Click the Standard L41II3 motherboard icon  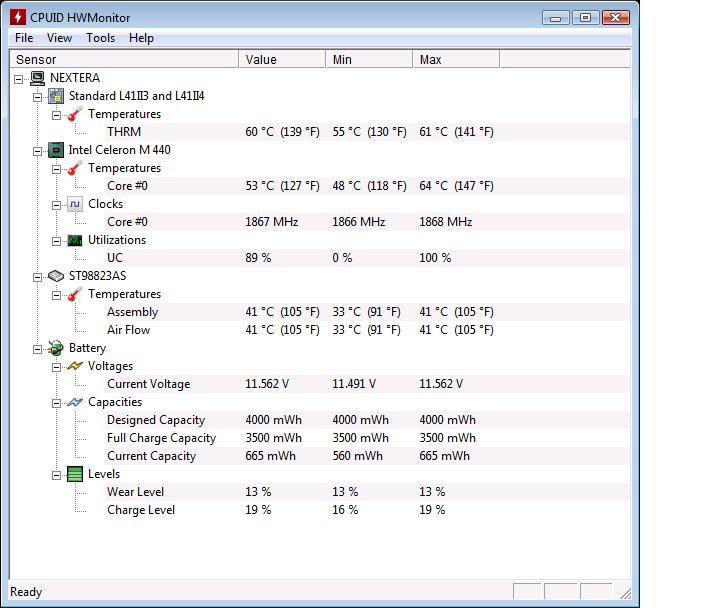(56, 96)
